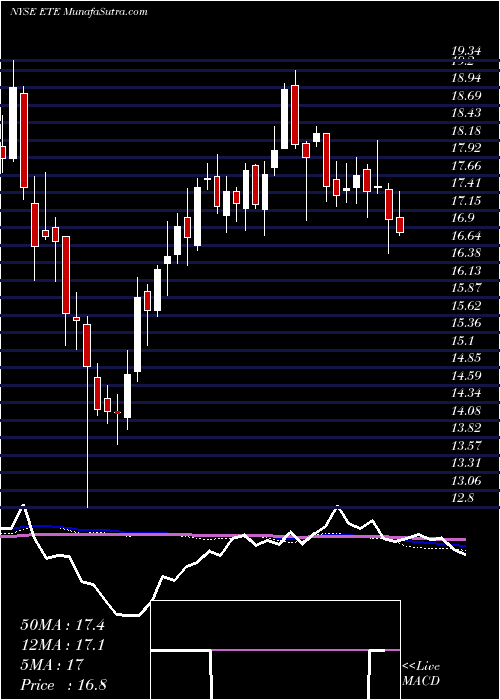The height and width of the screenshot is (700, 500).
Task: Click the 17.92 price axis label
Action: pos(466,149)
